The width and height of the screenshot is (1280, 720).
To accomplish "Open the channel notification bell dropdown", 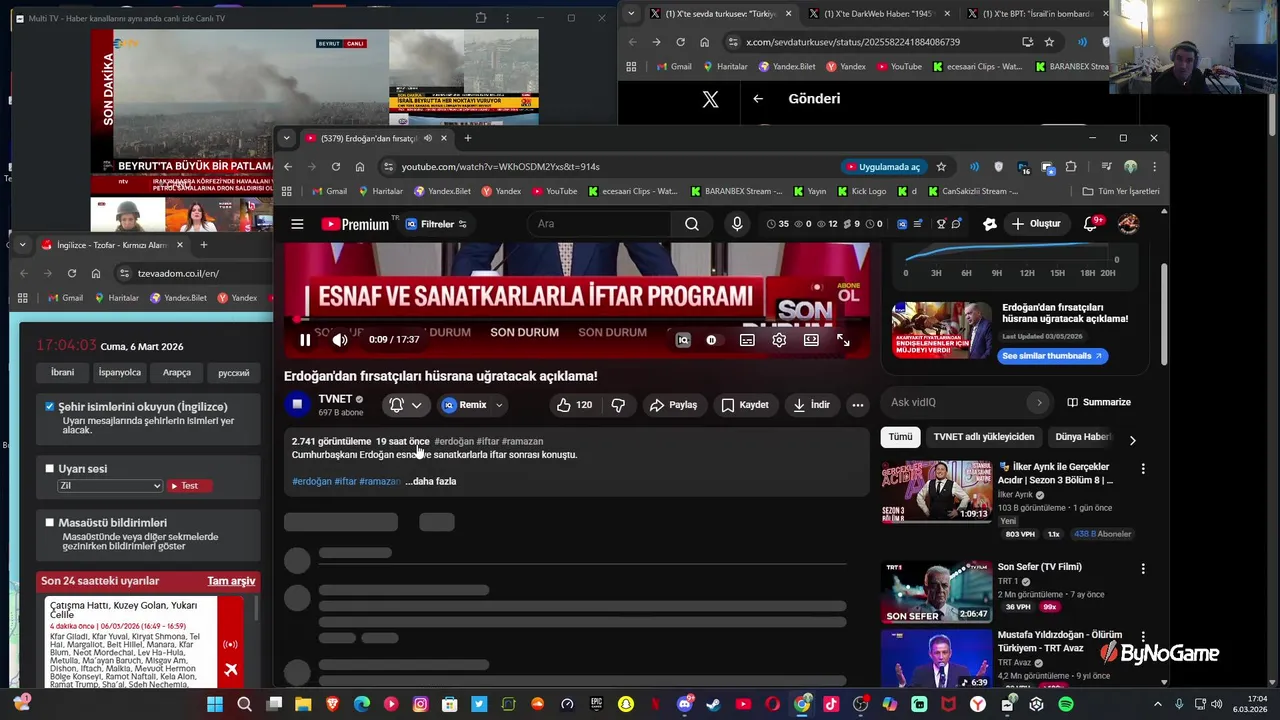I will pyautogui.click(x=405, y=405).
